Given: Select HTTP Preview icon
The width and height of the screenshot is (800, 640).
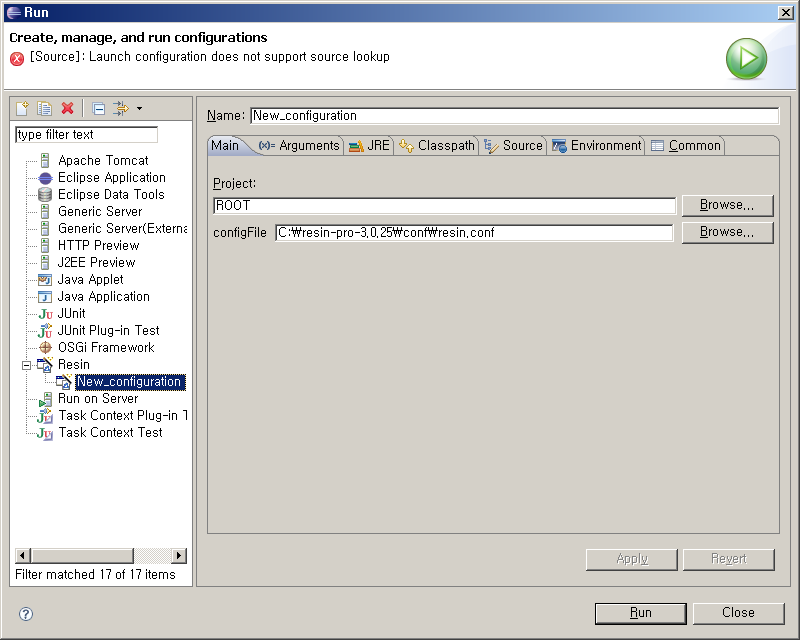Looking at the screenshot, I should coord(45,245).
